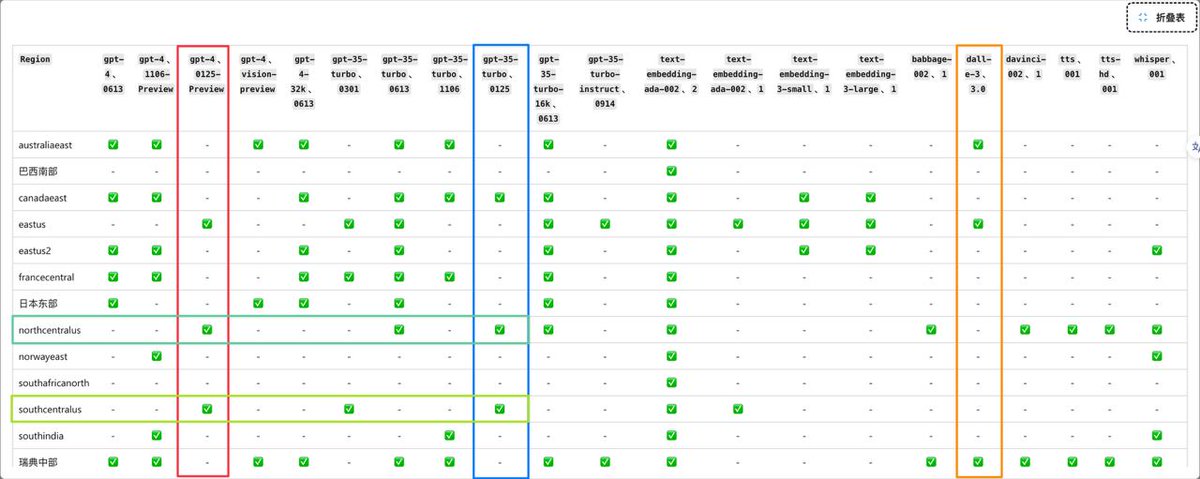
Task: Click the eastus region row label
Action: (x=33, y=224)
